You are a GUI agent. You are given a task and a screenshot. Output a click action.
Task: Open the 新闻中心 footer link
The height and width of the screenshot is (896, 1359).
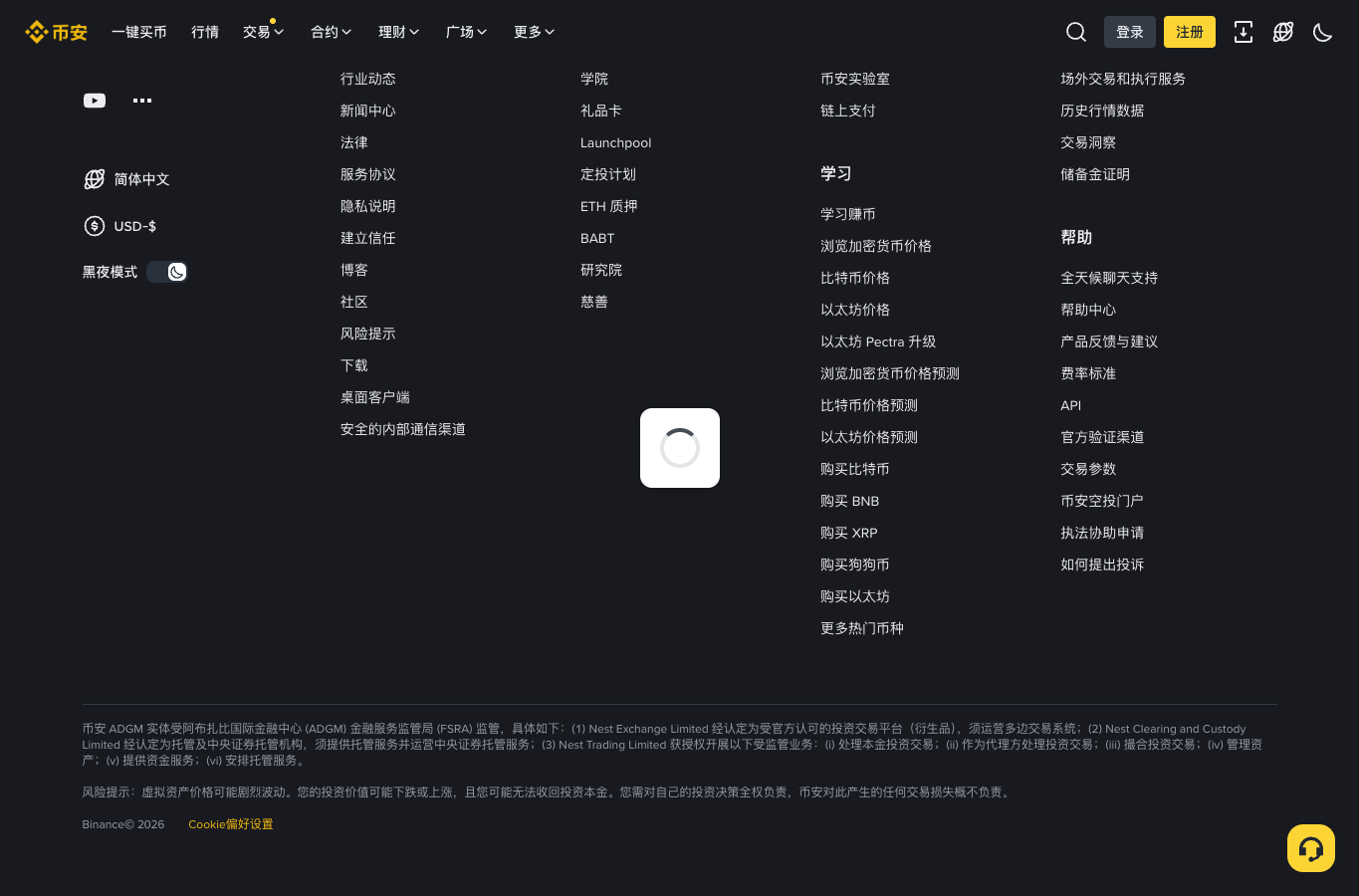[x=368, y=111]
